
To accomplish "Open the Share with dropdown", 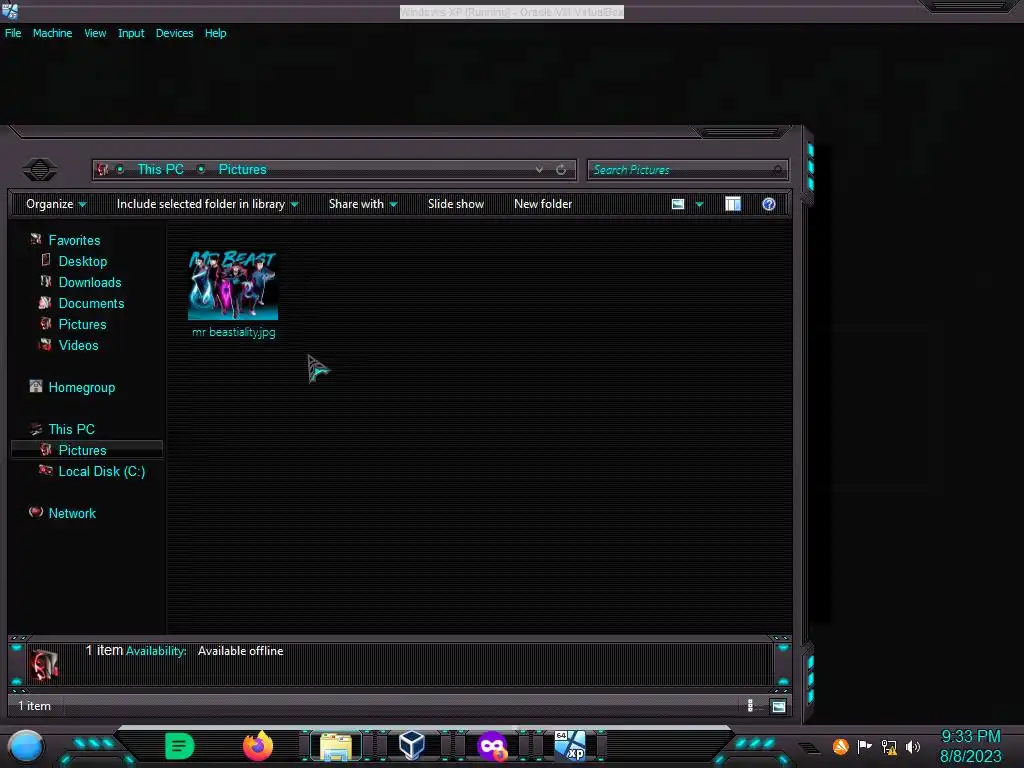I will (x=363, y=204).
